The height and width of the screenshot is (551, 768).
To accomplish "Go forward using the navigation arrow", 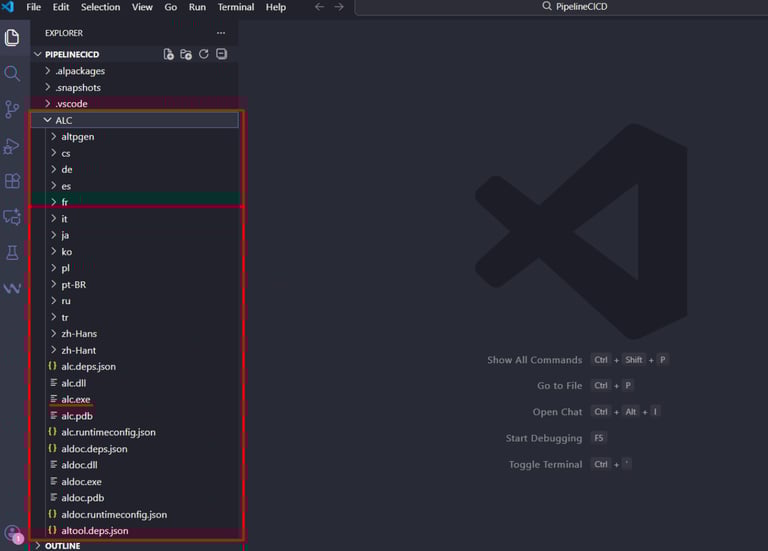I will click(x=338, y=7).
